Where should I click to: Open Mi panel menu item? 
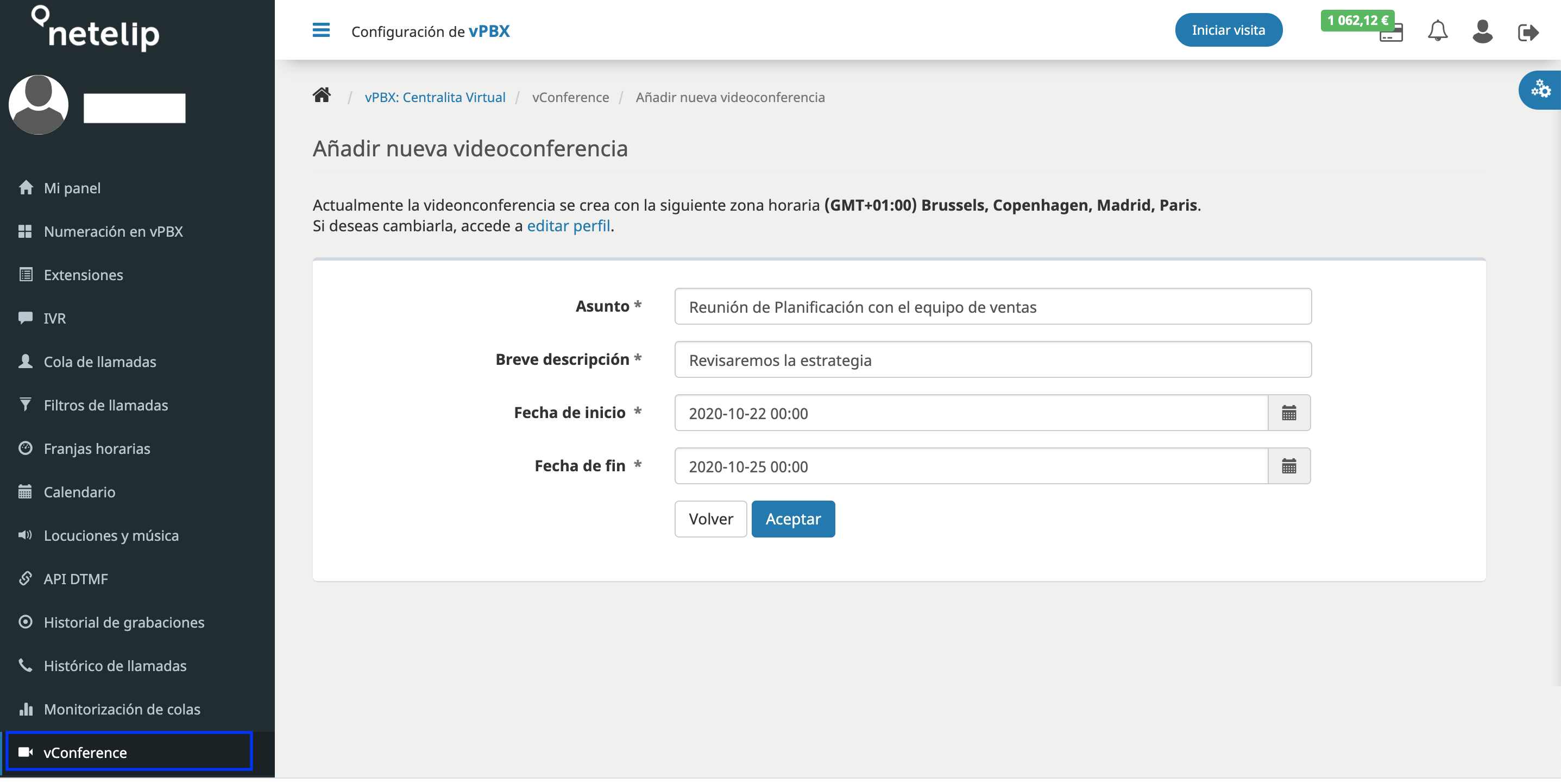click(x=137, y=188)
